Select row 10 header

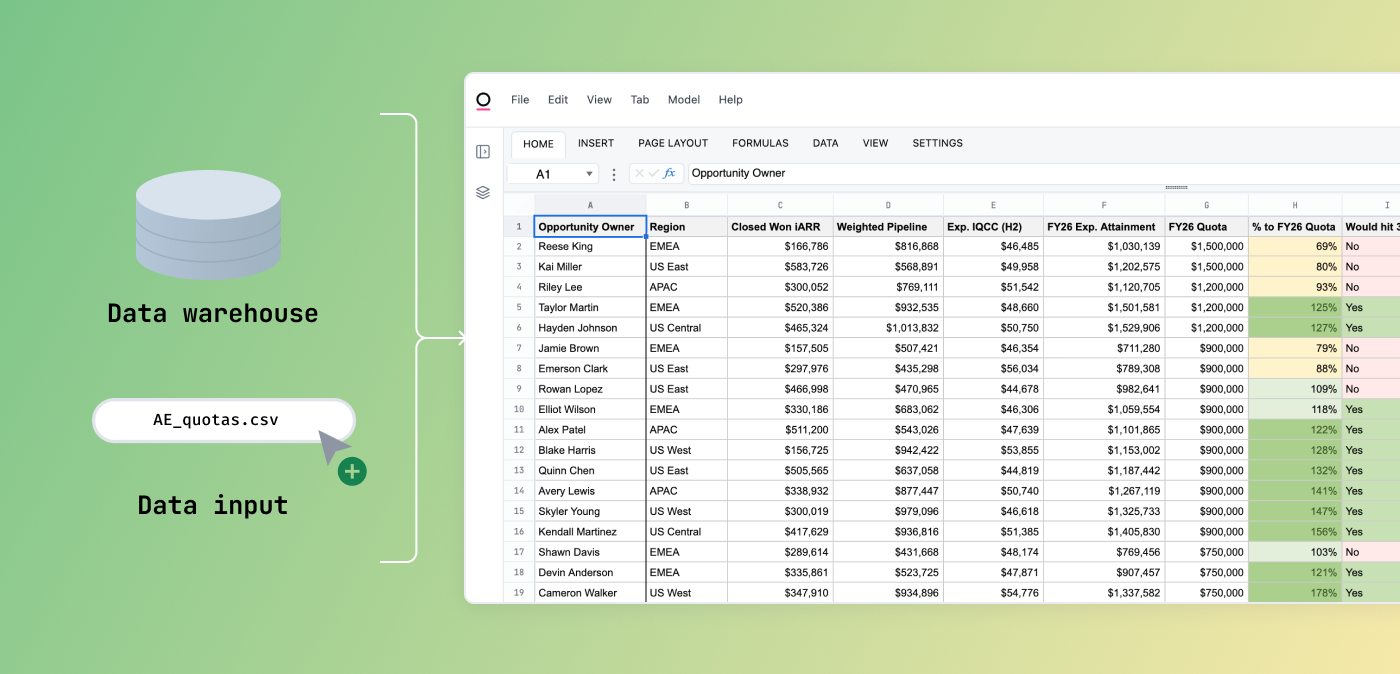pyautogui.click(x=519, y=410)
